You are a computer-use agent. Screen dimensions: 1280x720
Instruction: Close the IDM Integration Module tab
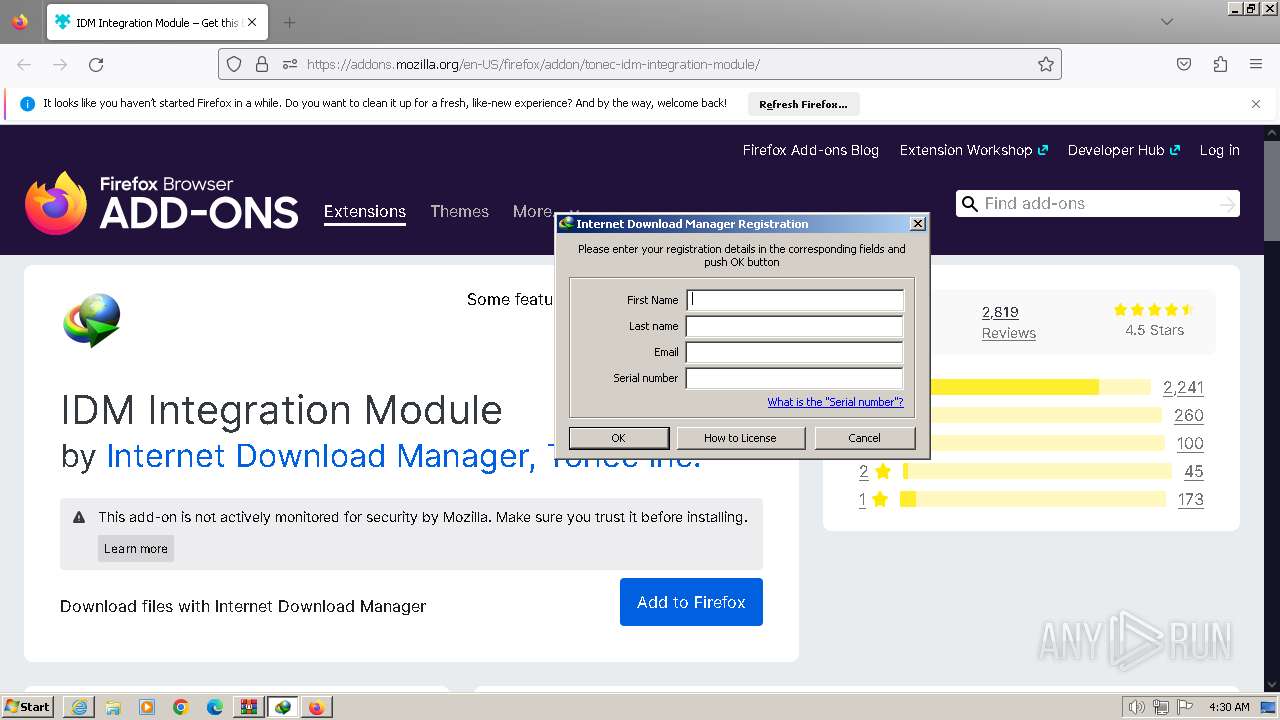click(x=252, y=22)
